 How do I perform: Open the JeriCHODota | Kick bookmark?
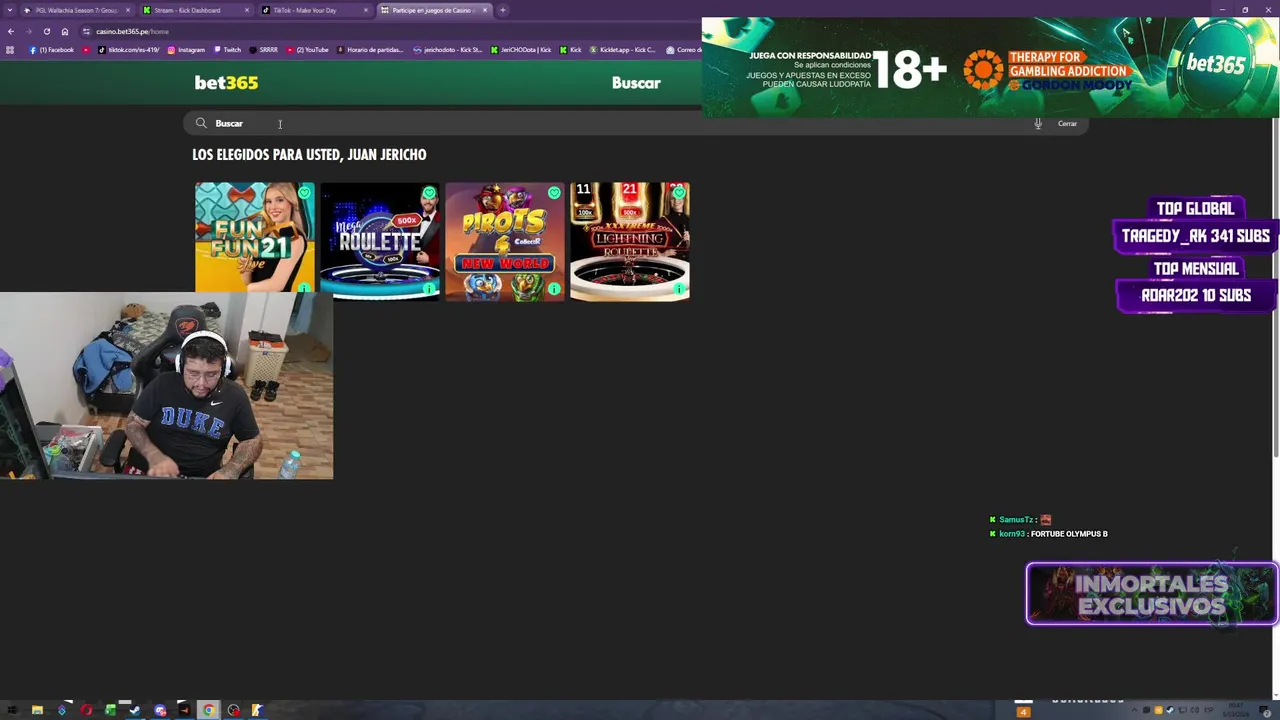(x=520, y=50)
